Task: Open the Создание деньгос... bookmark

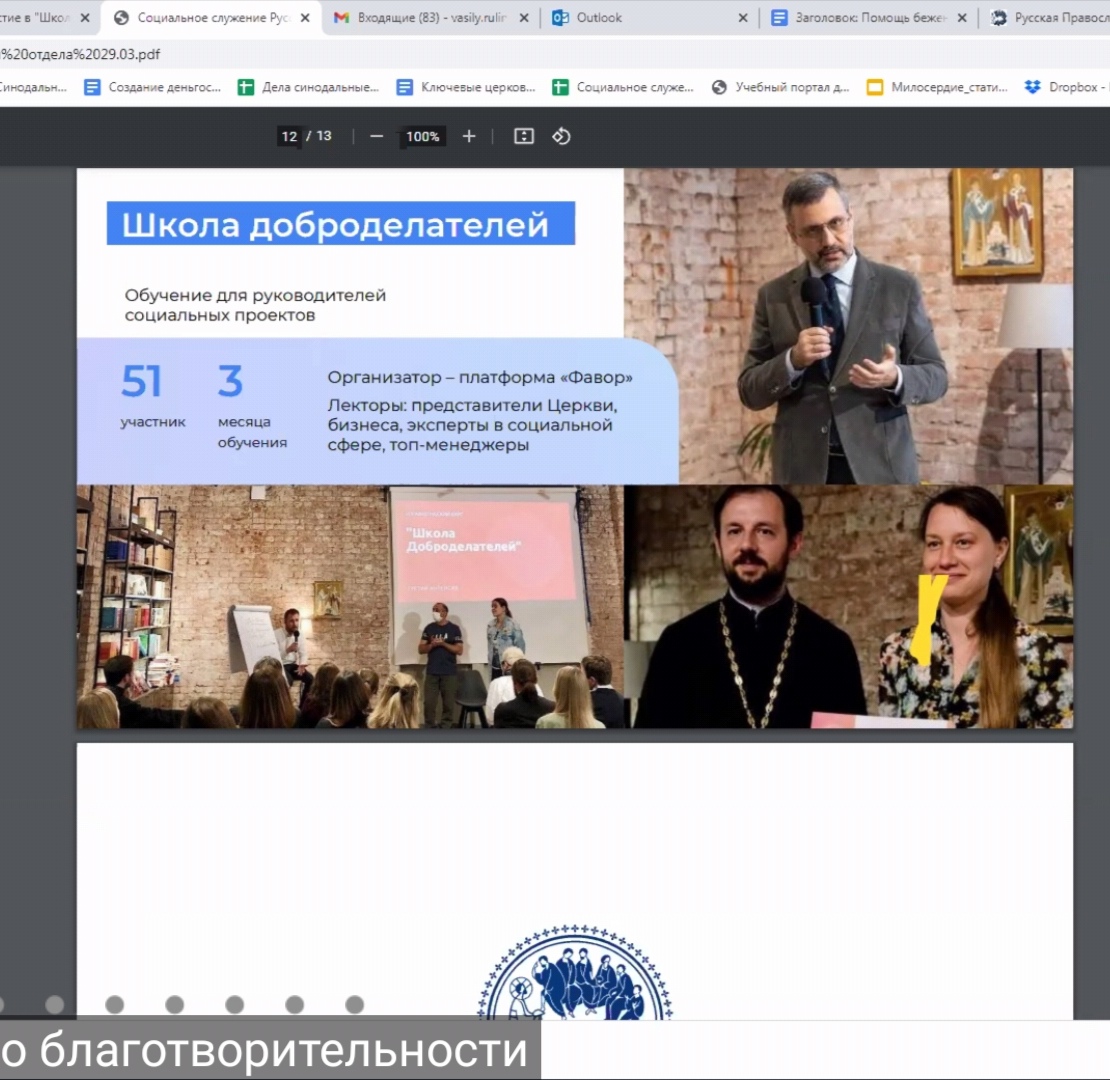Action: tap(153, 88)
